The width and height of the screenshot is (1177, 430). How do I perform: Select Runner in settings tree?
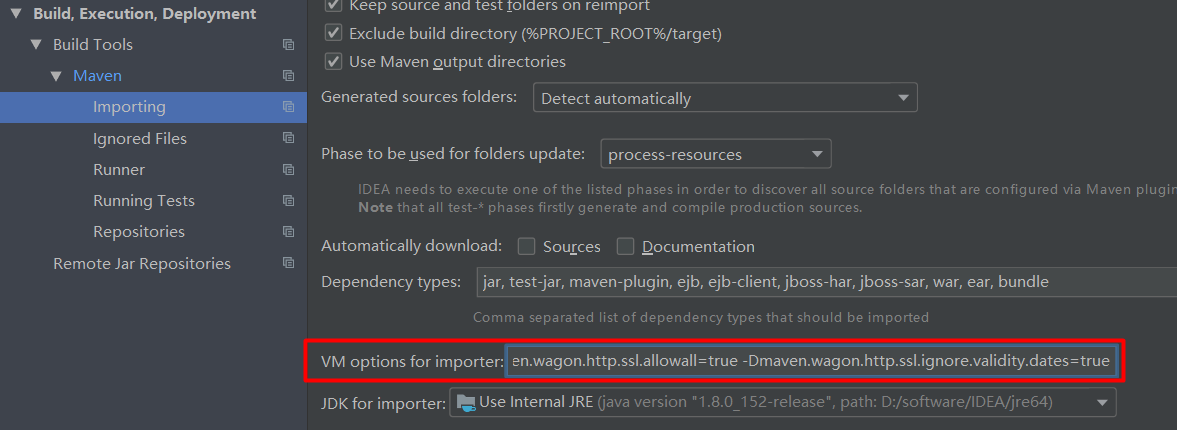[x=119, y=169]
